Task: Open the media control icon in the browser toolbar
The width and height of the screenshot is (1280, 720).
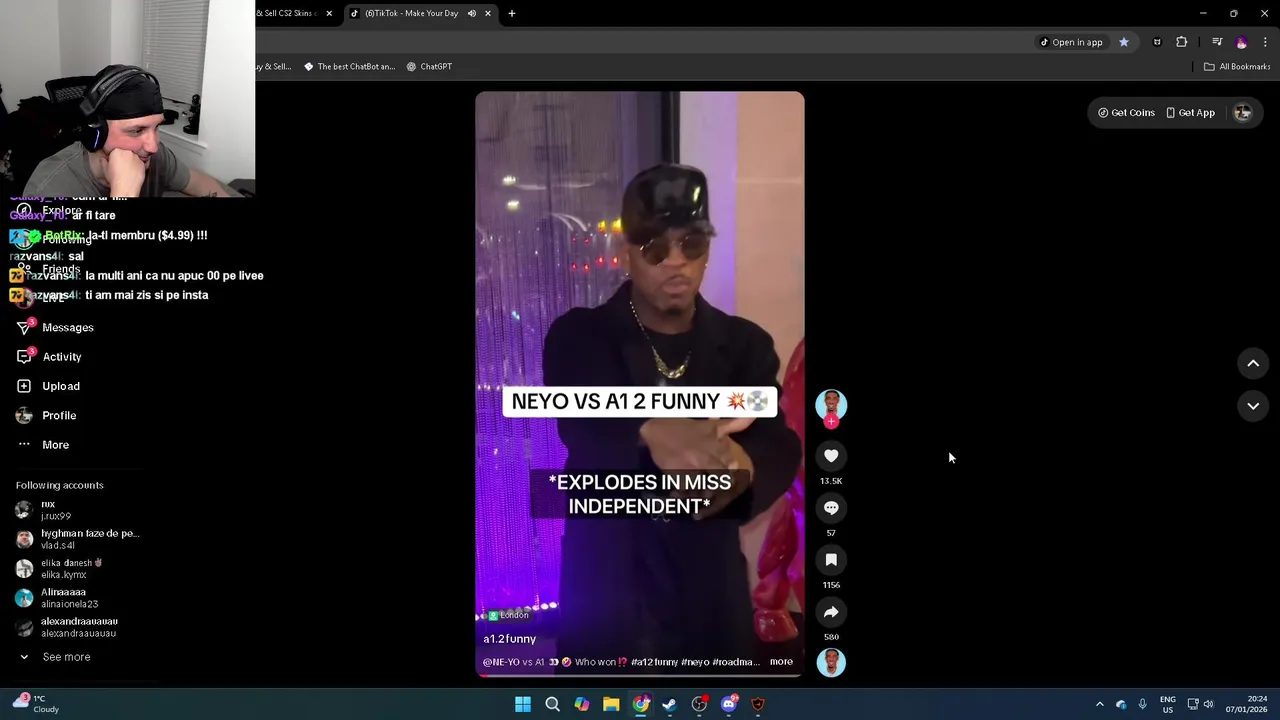Action: click(1217, 42)
